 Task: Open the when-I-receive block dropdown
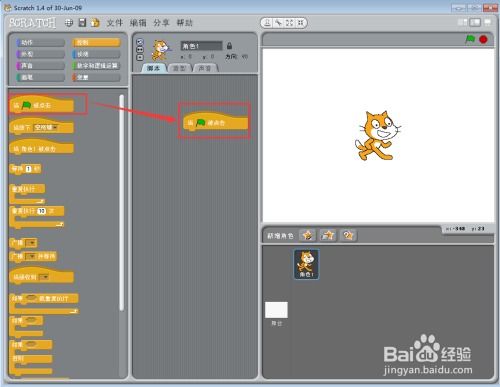44,277
